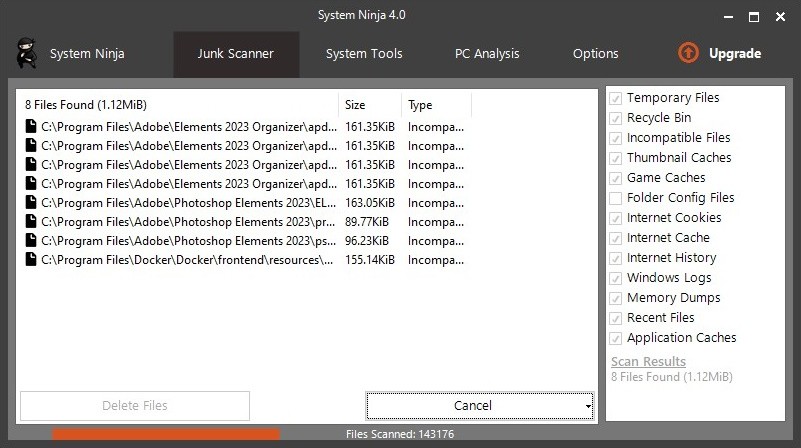Toggle the Recycle Bin checkbox
The width and height of the screenshot is (801, 448).
[x=616, y=118]
